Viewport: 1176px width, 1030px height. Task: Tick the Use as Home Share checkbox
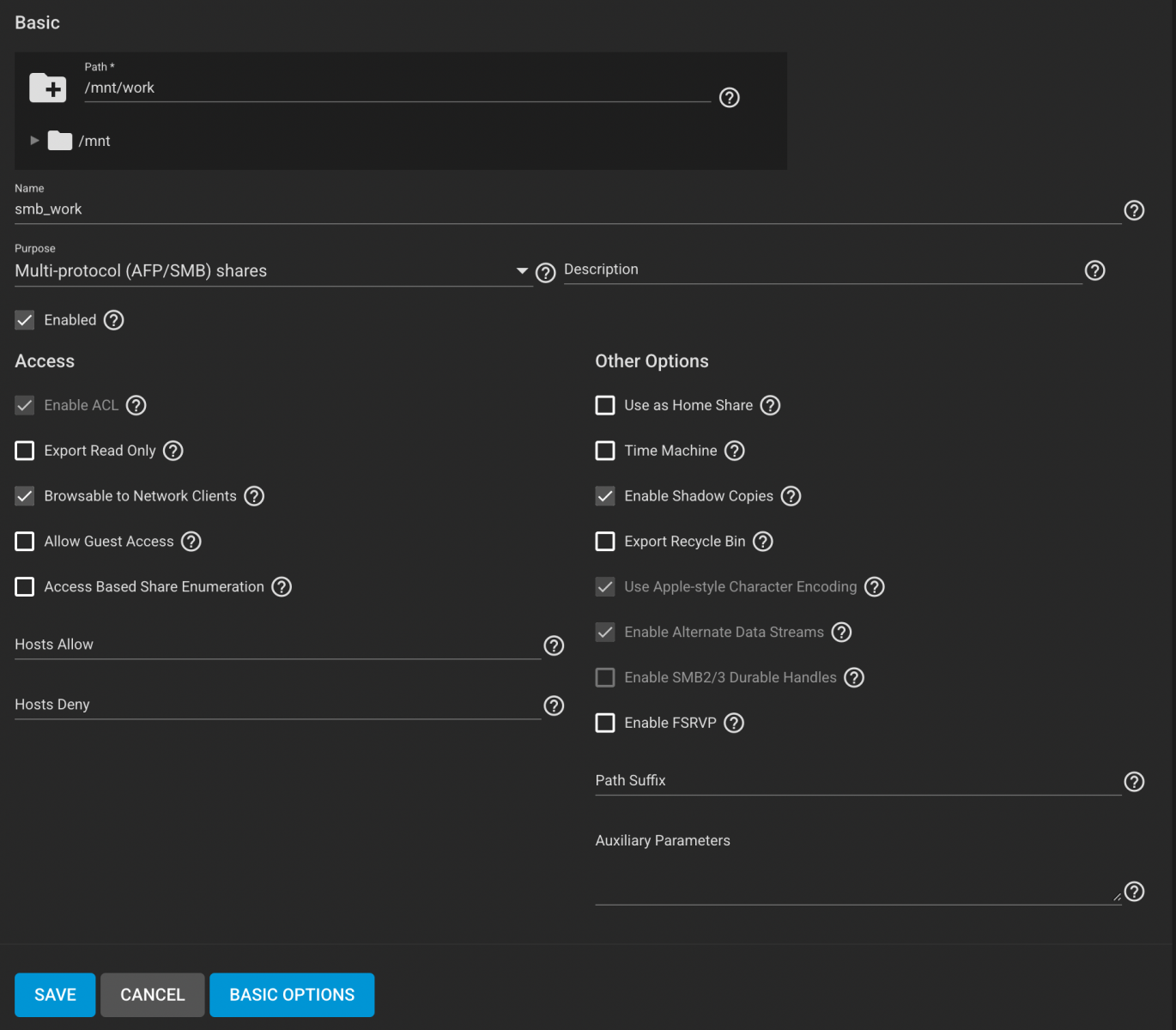click(605, 405)
